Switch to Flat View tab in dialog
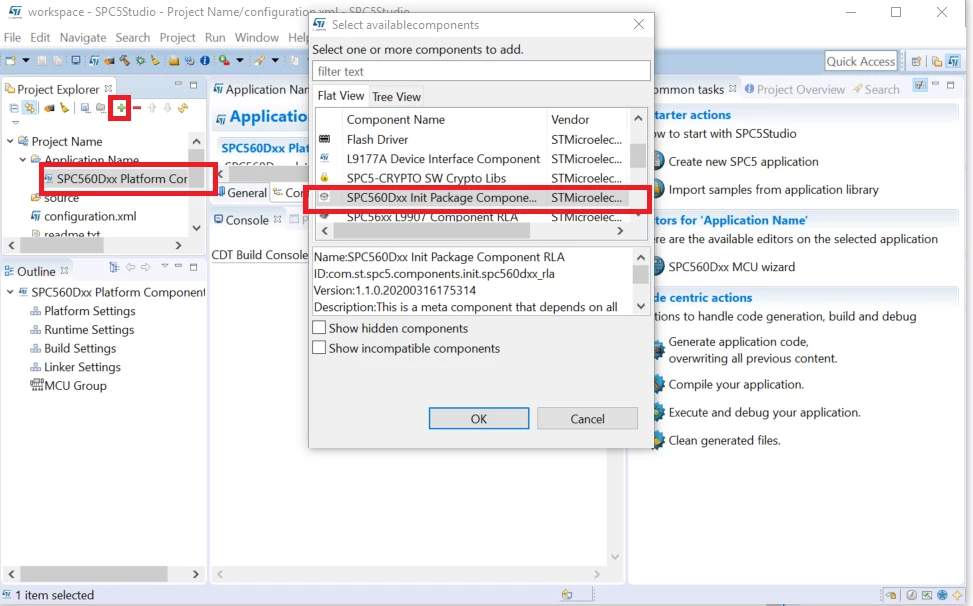 [x=341, y=96]
